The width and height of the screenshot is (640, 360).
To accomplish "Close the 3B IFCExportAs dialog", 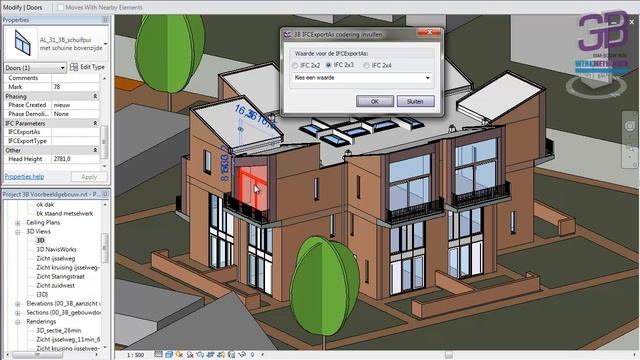I will tap(429, 33).
